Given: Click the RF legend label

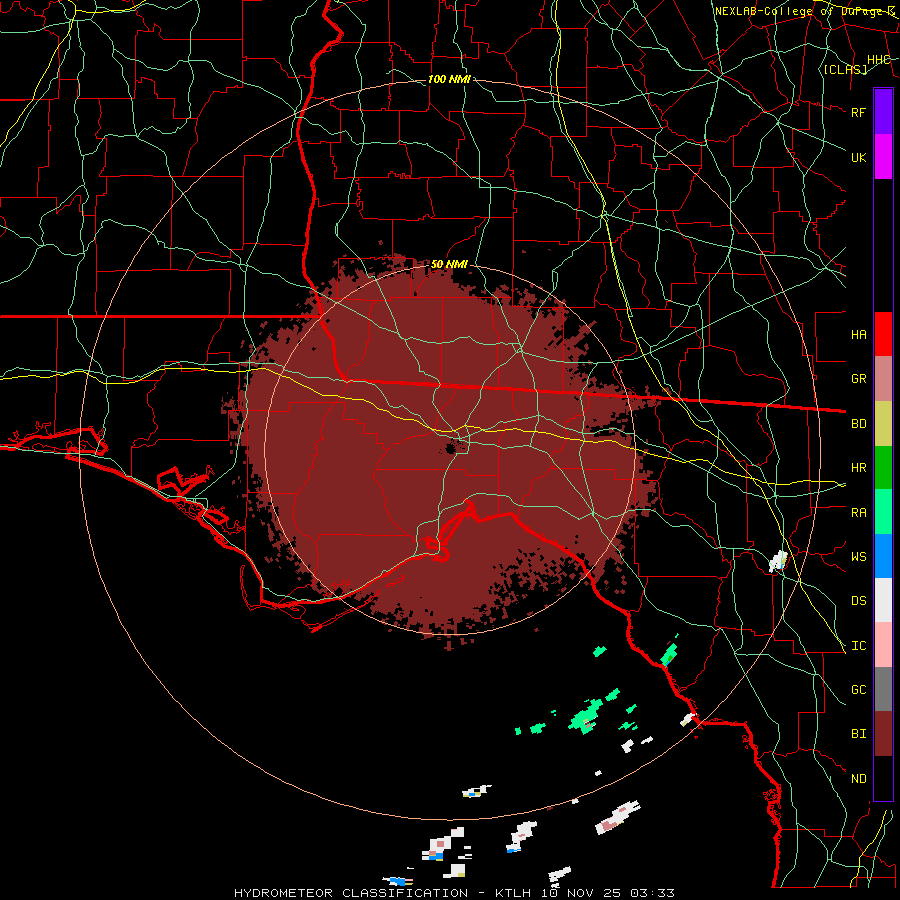Looking at the screenshot, I should (x=858, y=112).
